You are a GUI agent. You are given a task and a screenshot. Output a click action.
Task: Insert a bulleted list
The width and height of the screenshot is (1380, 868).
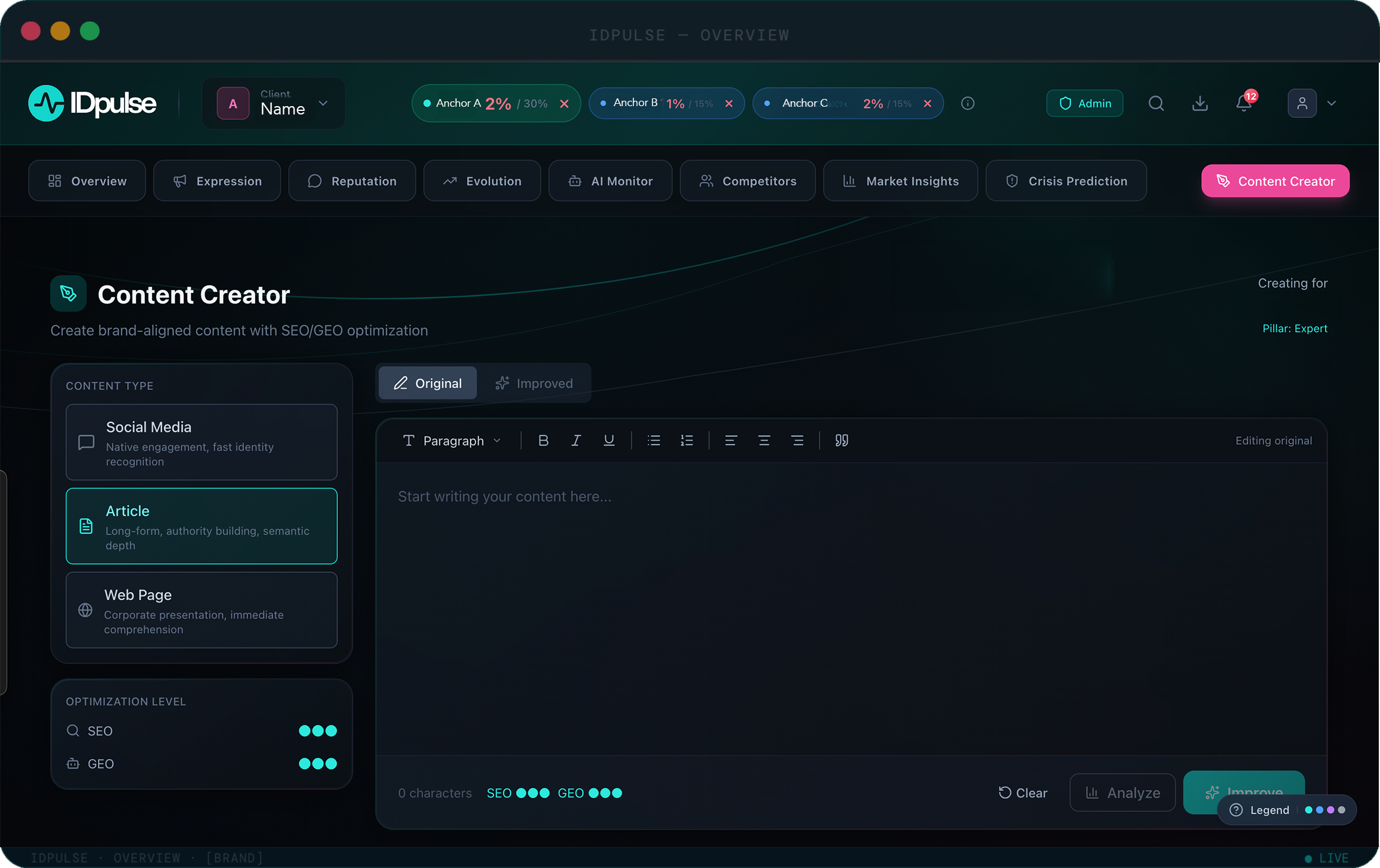pos(654,441)
